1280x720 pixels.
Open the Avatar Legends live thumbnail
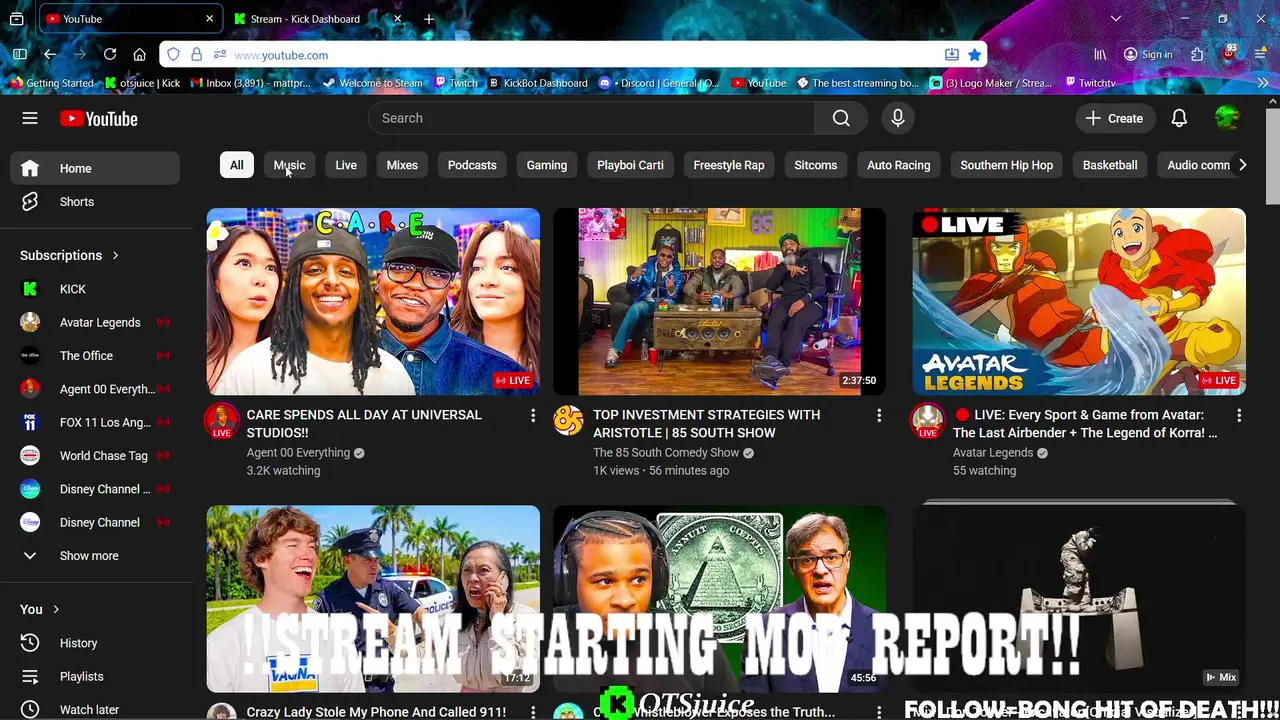point(1079,302)
